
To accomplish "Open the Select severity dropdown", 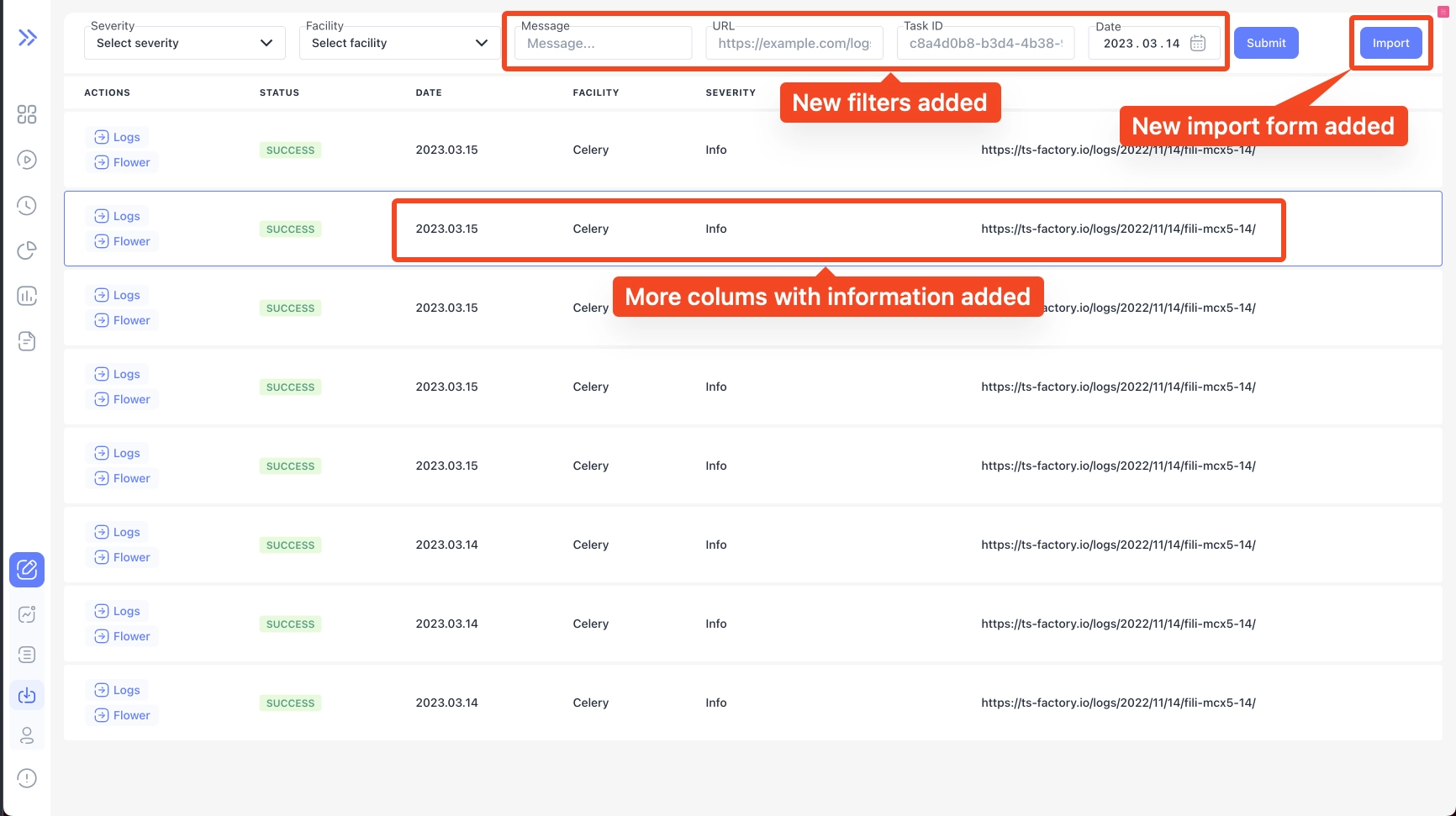I will (183, 43).
